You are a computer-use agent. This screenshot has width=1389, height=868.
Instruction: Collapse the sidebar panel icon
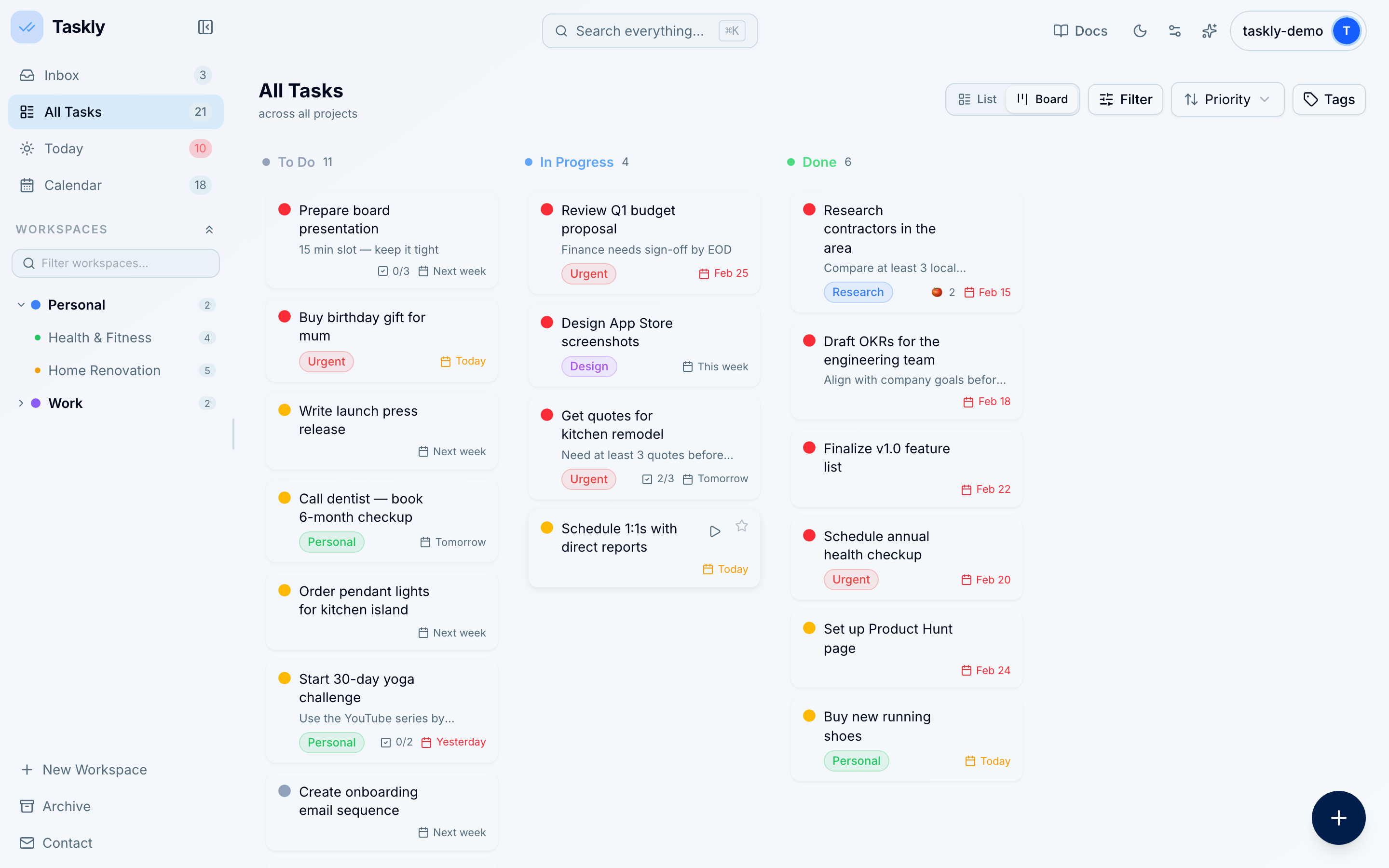(205, 27)
